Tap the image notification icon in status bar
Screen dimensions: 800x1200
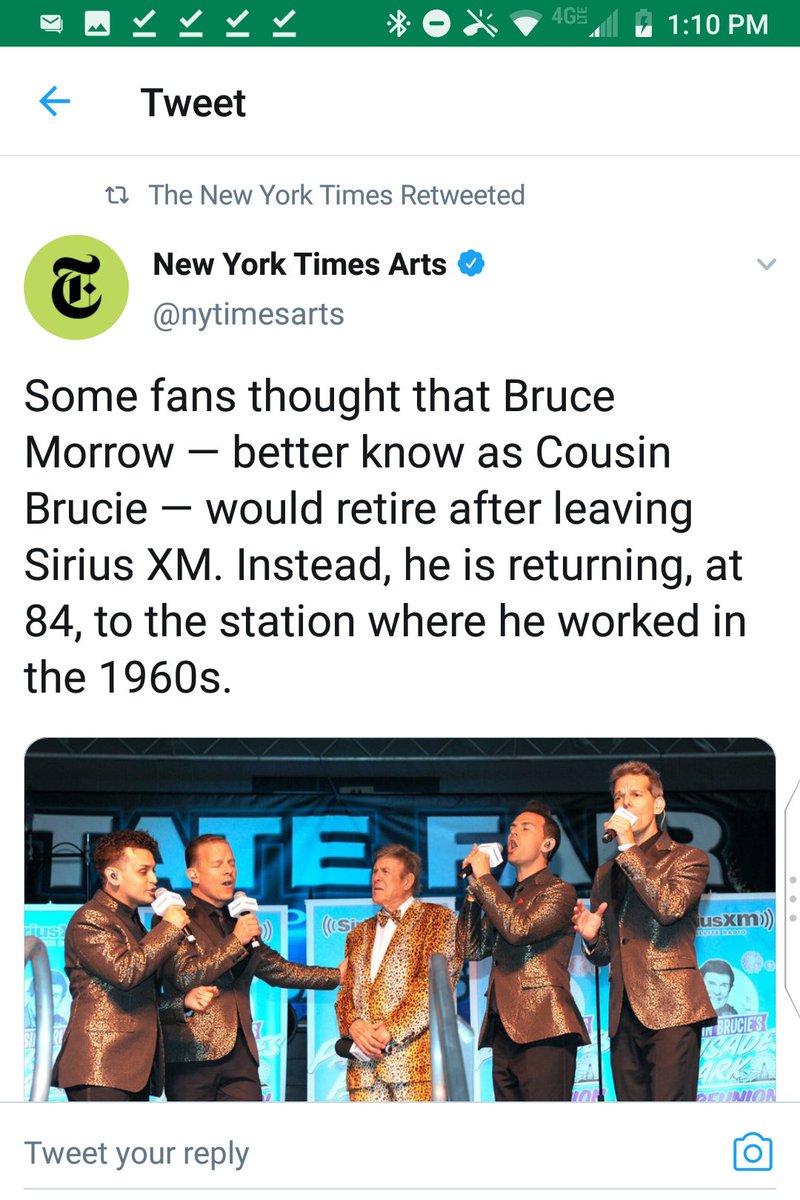tap(97, 24)
